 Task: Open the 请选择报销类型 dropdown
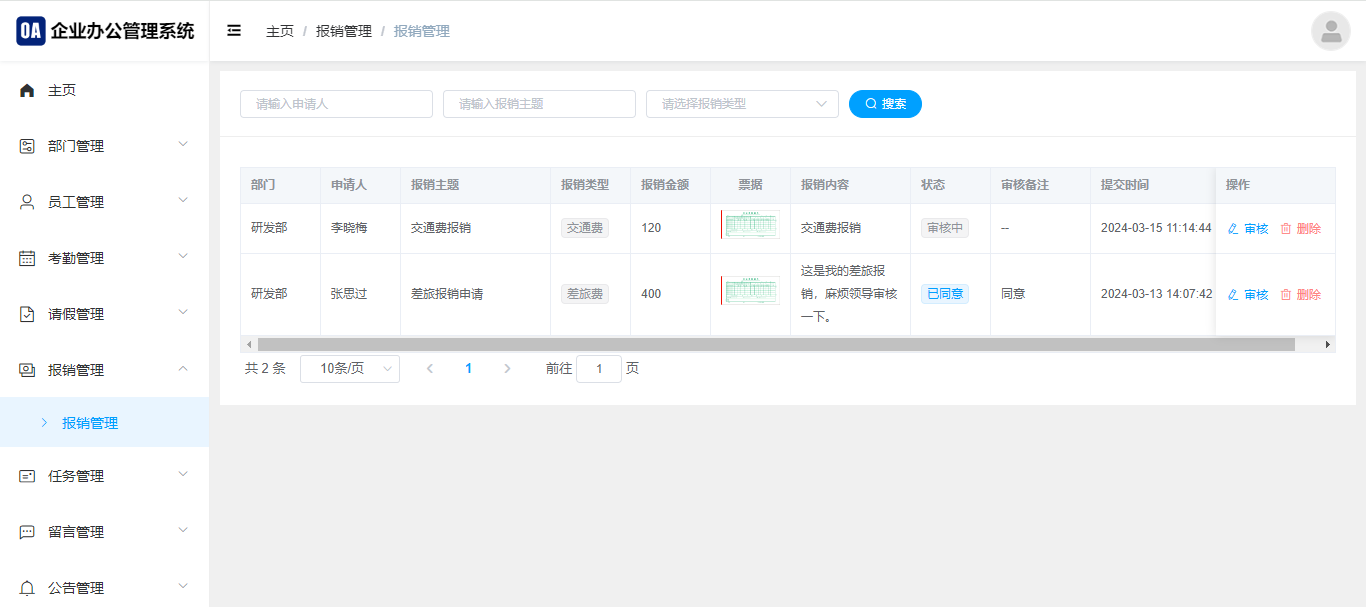click(x=742, y=104)
